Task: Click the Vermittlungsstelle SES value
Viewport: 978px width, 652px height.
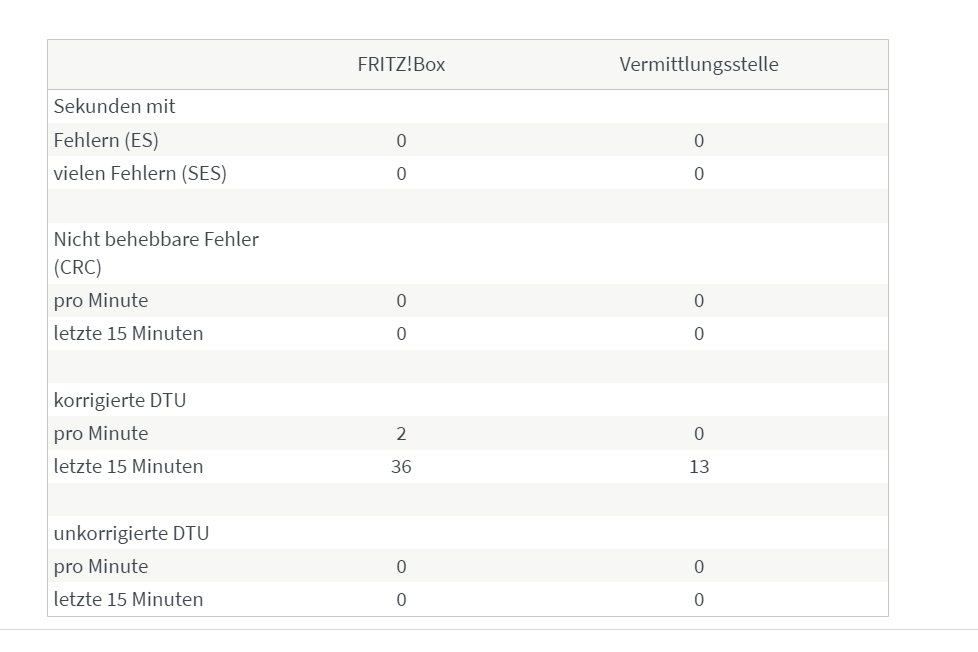Action: (x=699, y=173)
